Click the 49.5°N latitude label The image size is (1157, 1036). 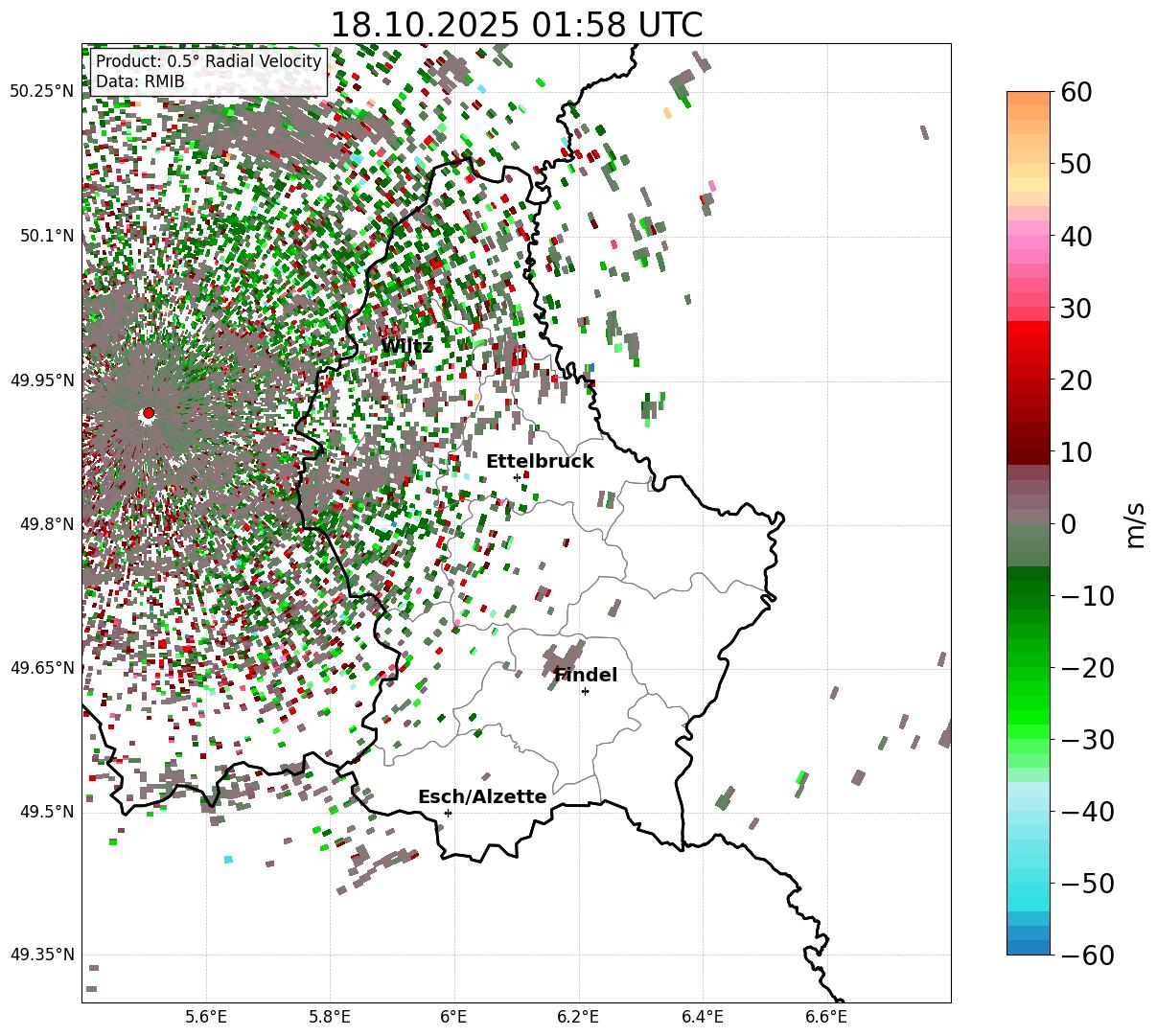[x=46, y=812]
